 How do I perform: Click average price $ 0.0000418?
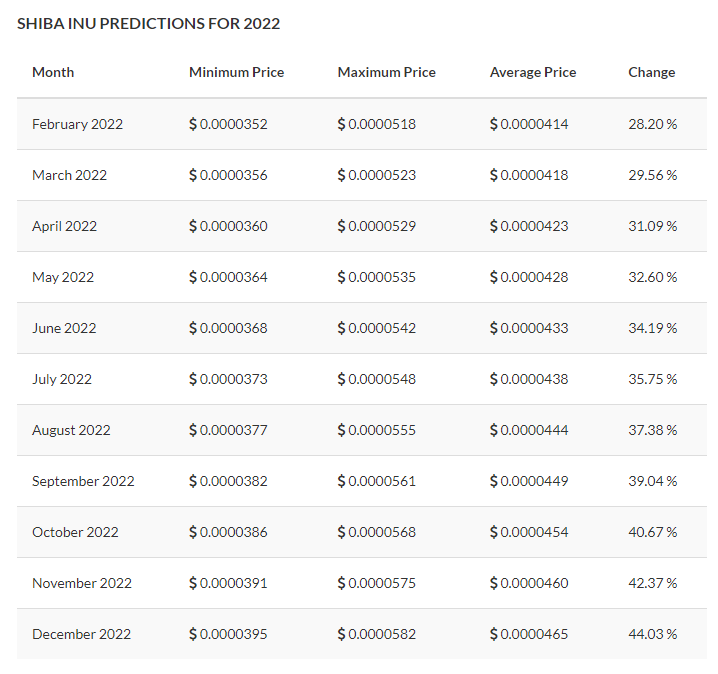529,175
